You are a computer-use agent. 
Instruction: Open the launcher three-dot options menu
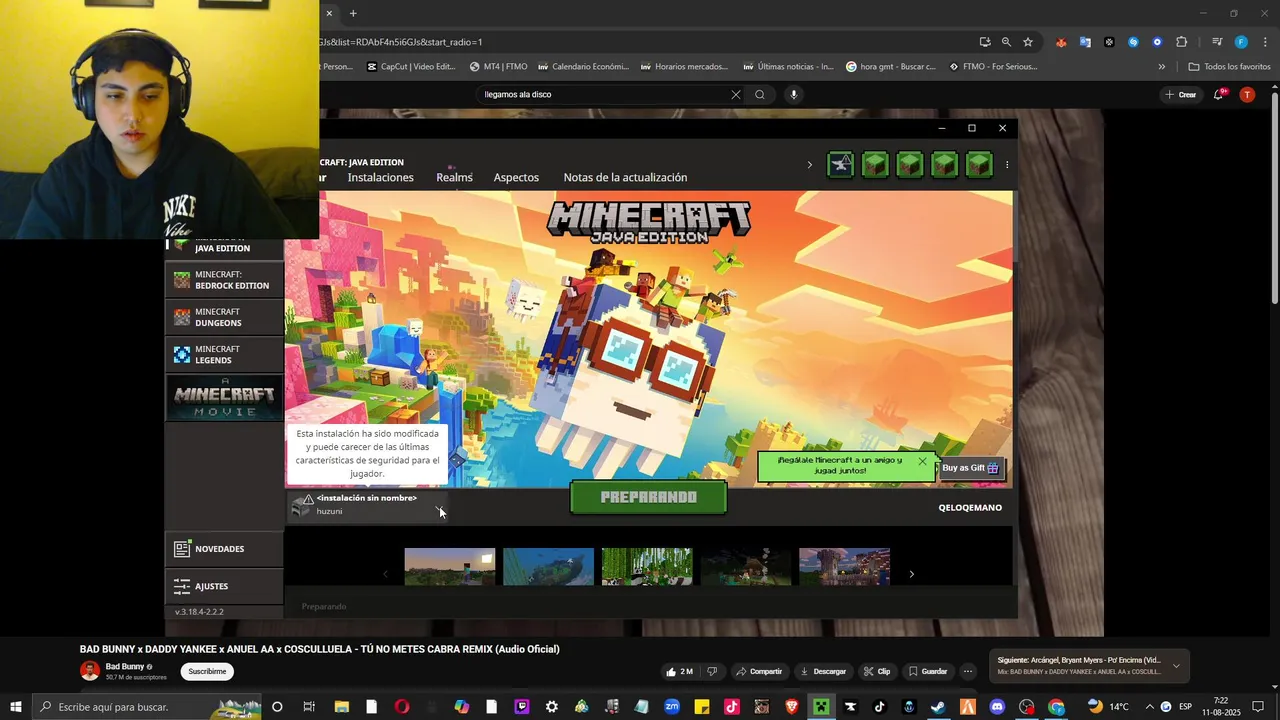point(1007,165)
